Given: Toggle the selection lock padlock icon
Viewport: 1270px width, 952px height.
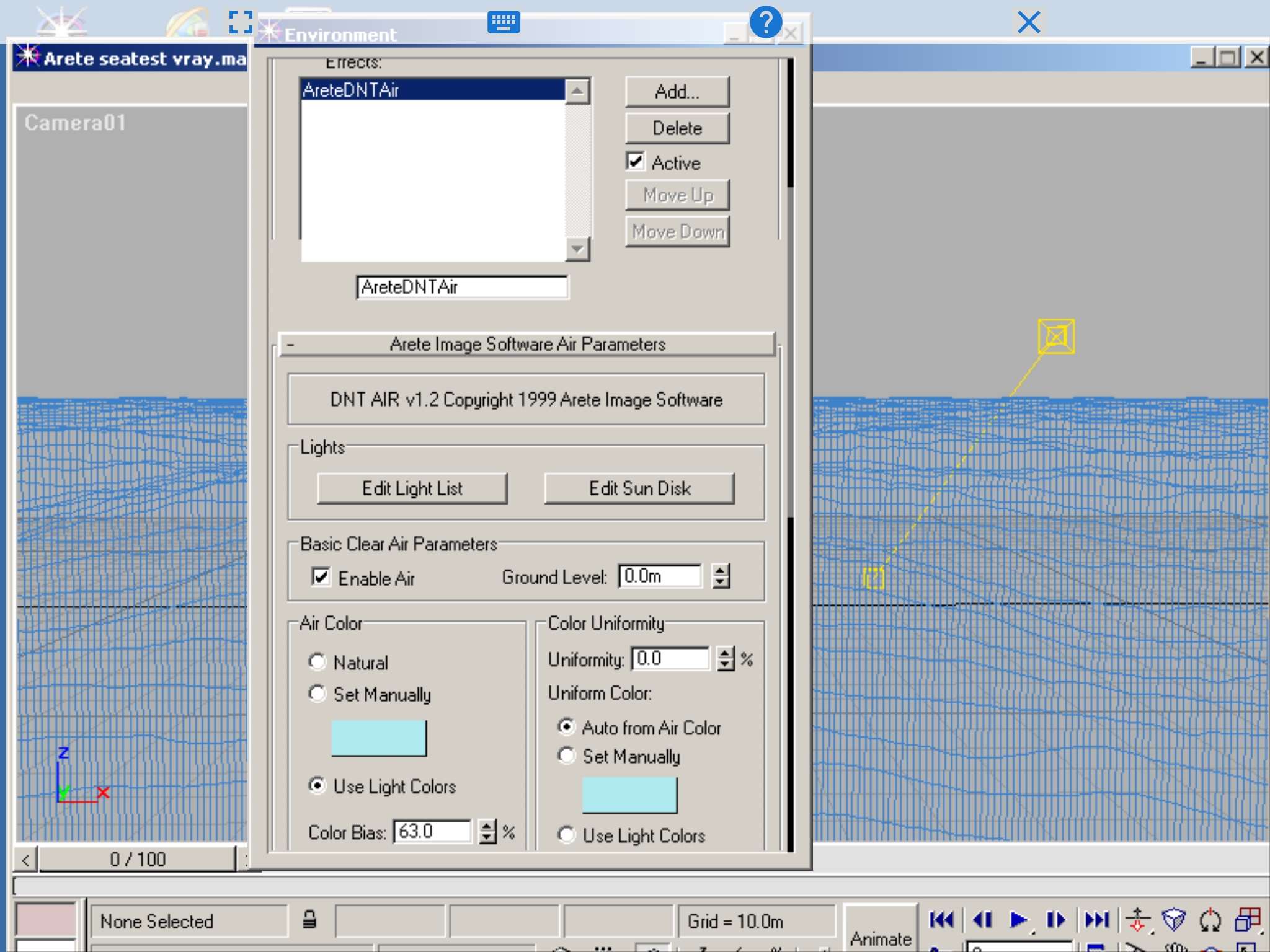Looking at the screenshot, I should 309,920.
